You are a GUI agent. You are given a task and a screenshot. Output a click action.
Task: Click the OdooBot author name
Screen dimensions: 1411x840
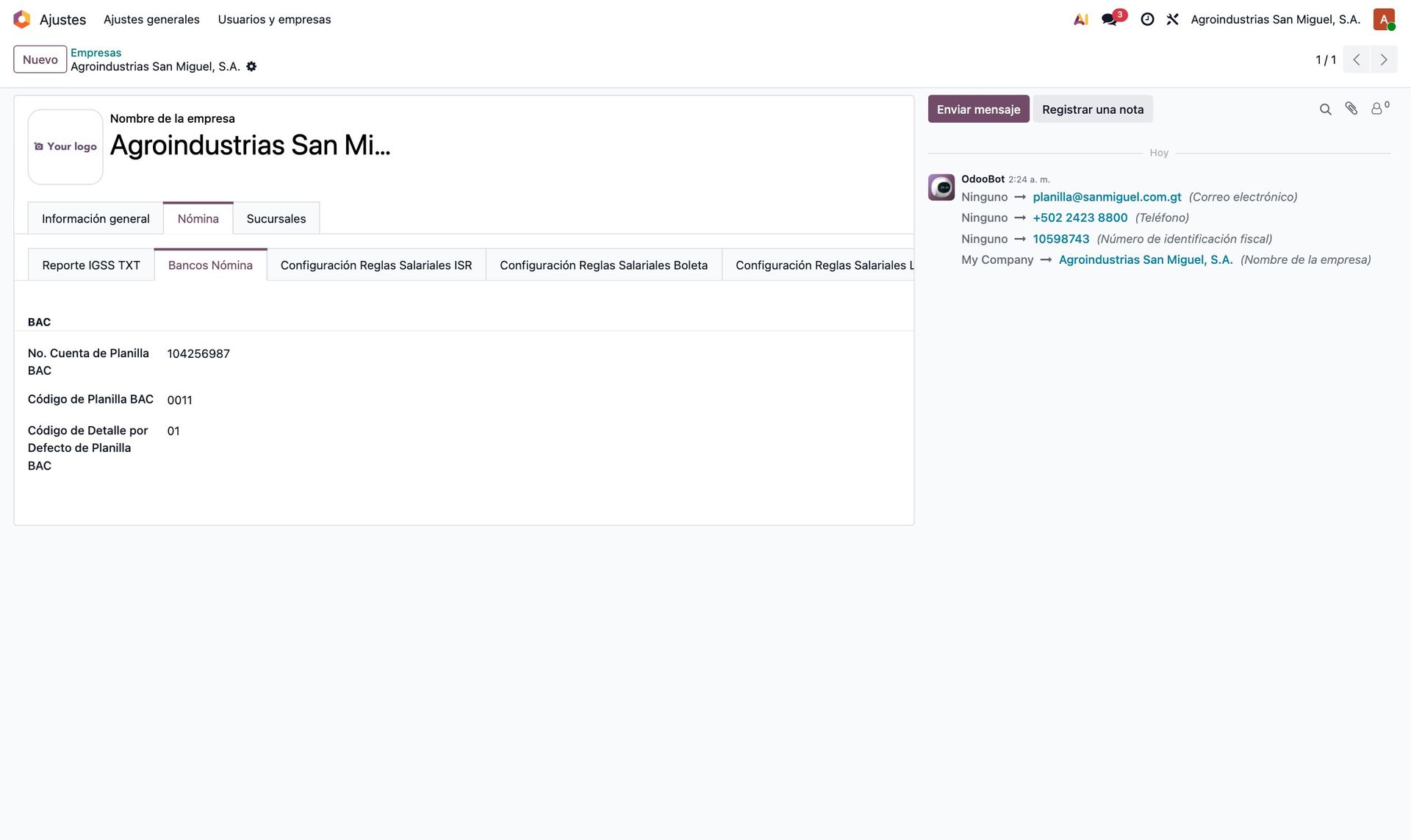click(x=983, y=179)
